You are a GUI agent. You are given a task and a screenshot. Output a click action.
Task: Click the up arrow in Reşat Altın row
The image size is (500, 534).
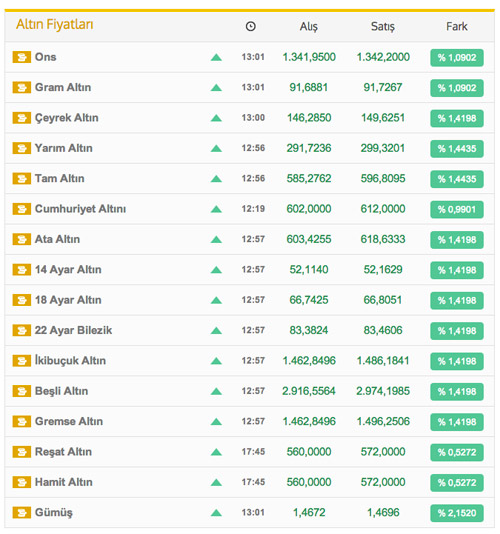point(216,452)
